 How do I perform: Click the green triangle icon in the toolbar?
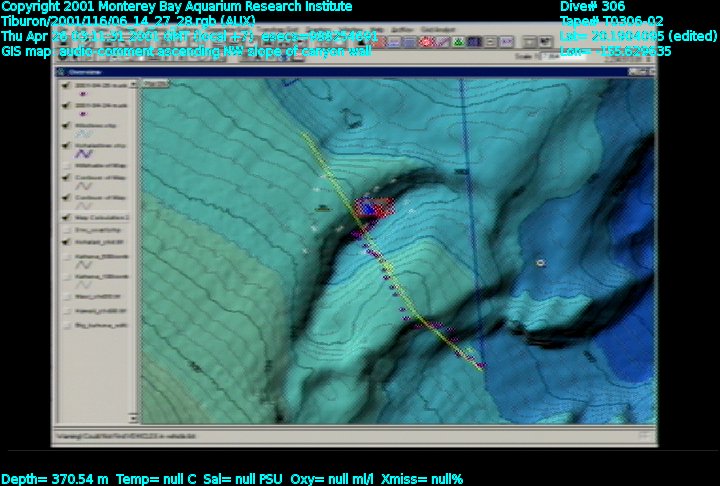(457, 42)
